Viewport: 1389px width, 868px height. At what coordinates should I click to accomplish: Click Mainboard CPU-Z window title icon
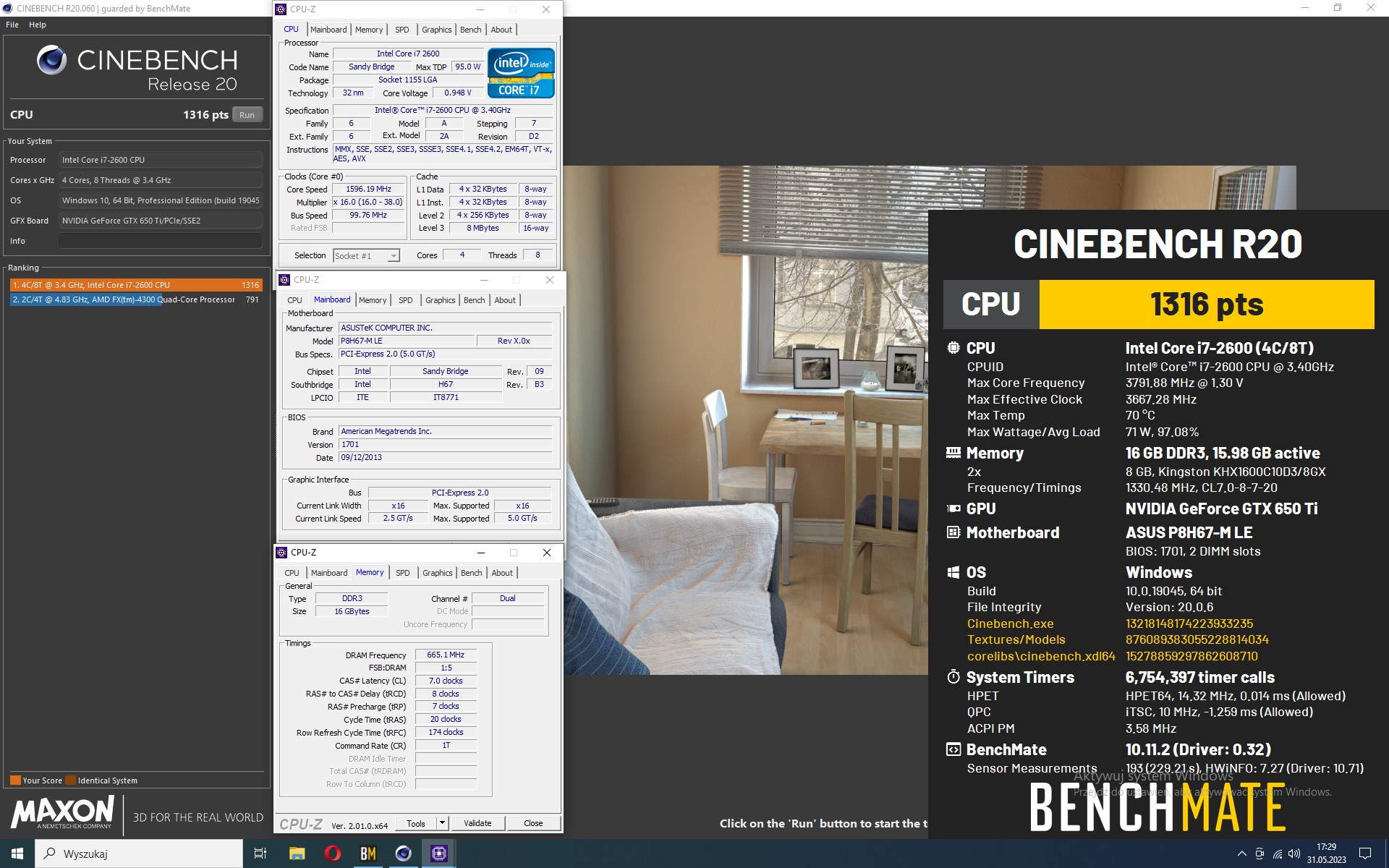pos(284,280)
